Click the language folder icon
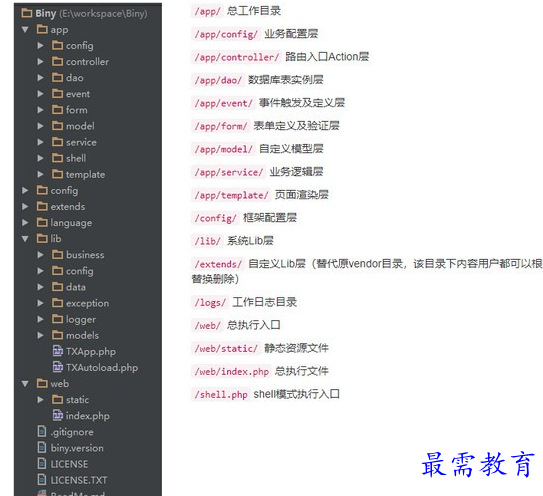 coord(42,222)
